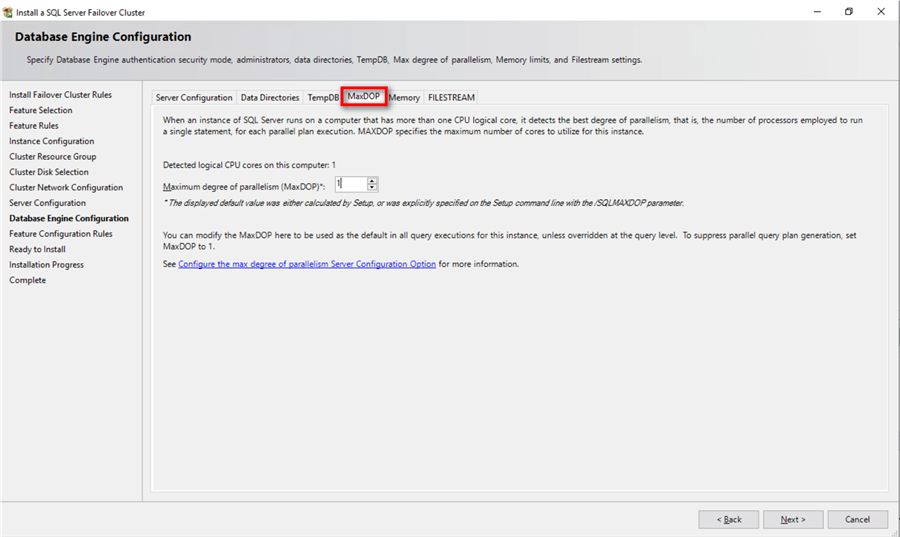Minimize the setup window

(x=817, y=11)
